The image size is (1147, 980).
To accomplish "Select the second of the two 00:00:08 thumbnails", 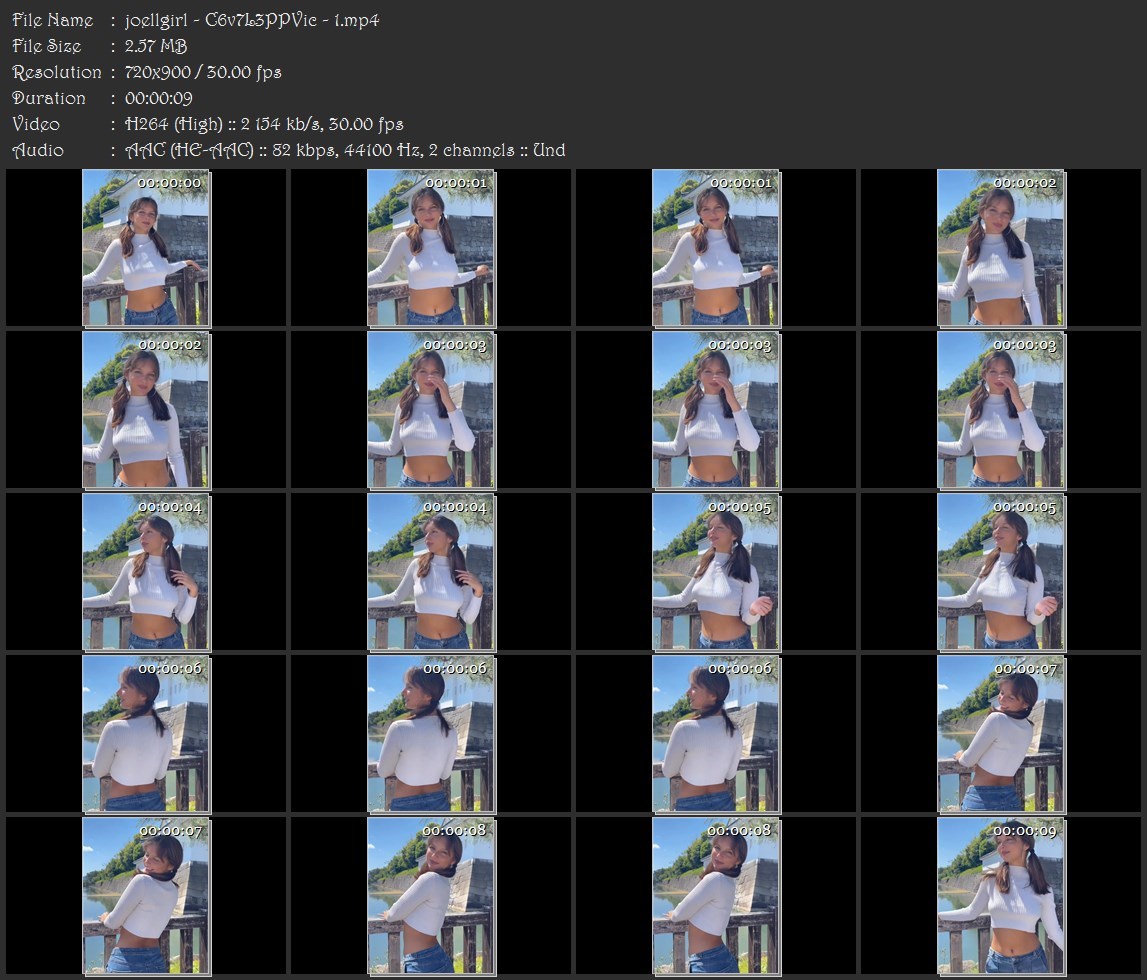I will 716,896.
